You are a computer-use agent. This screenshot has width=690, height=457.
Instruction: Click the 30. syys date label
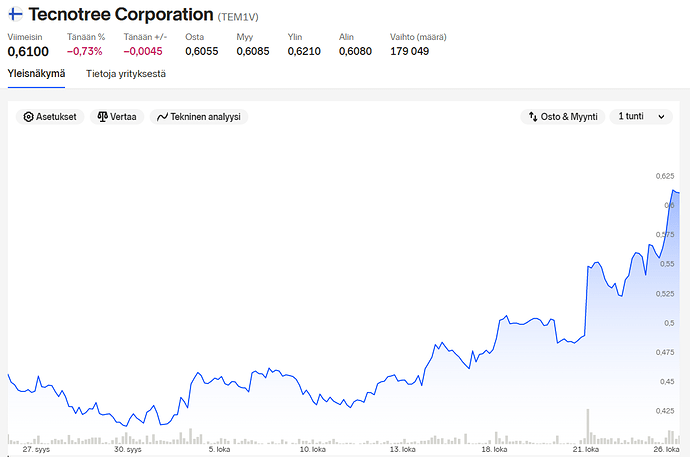[x=128, y=449]
